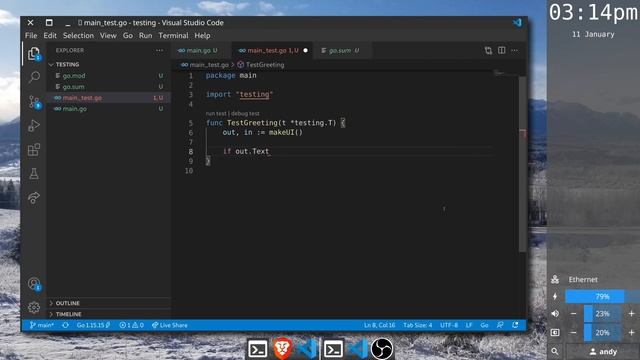Screen dimensions: 640x360
Task: Open the Extensions view
Action: tap(34, 149)
